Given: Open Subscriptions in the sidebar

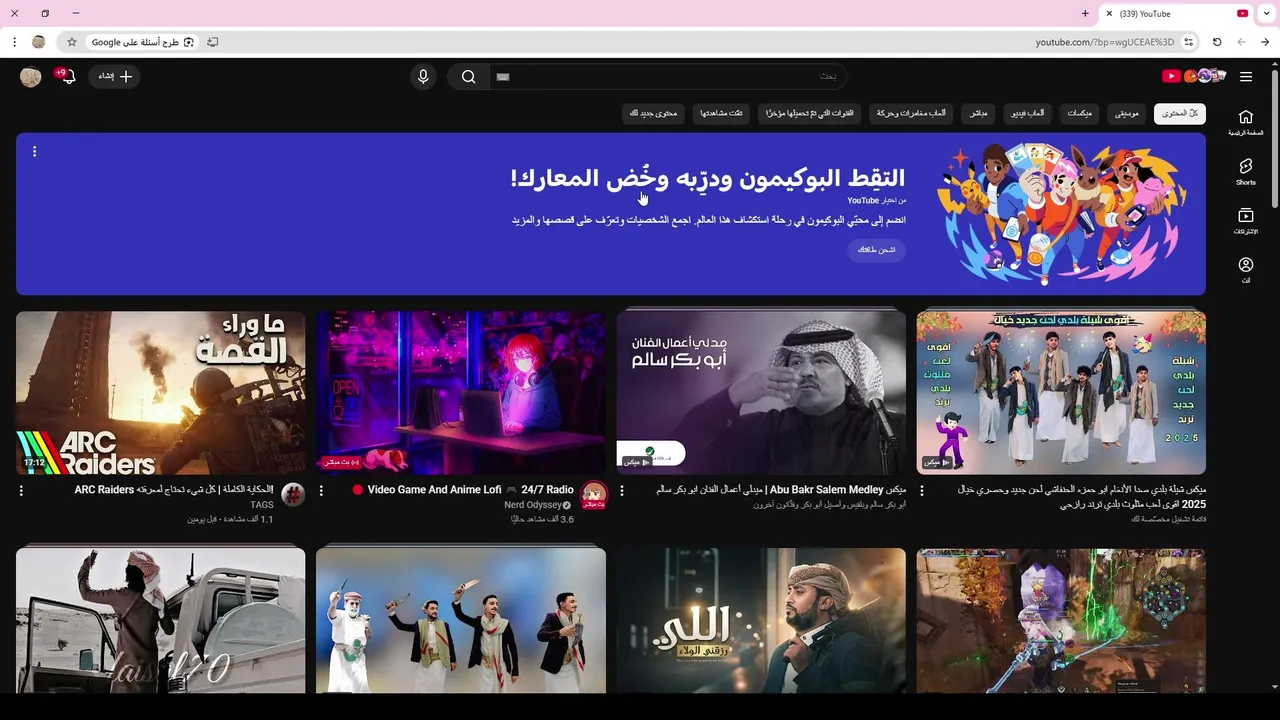Looking at the screenshot, I should click(1245, 221).
